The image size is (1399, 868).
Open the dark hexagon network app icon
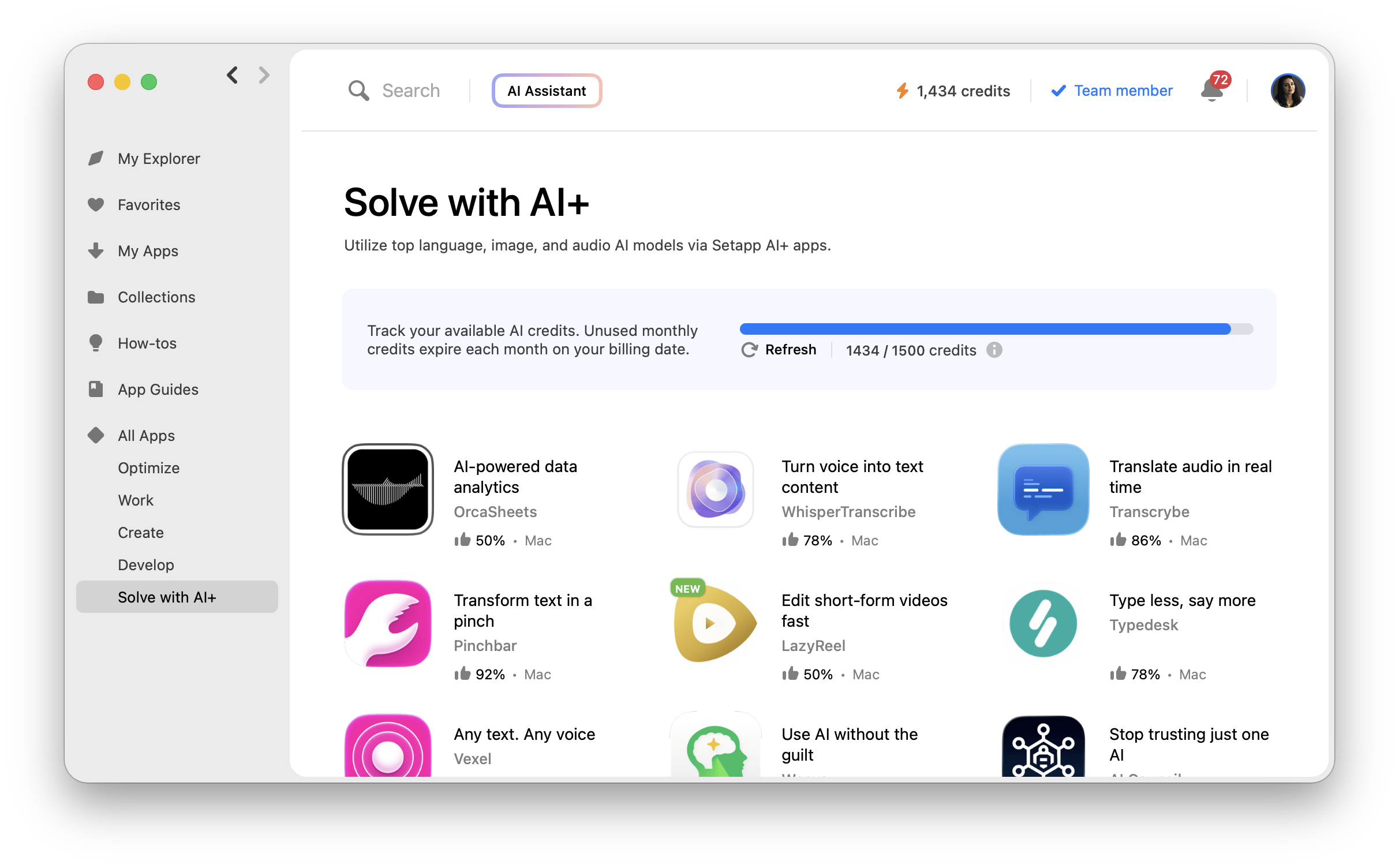pyautogui.click(x=1043, y=746)
